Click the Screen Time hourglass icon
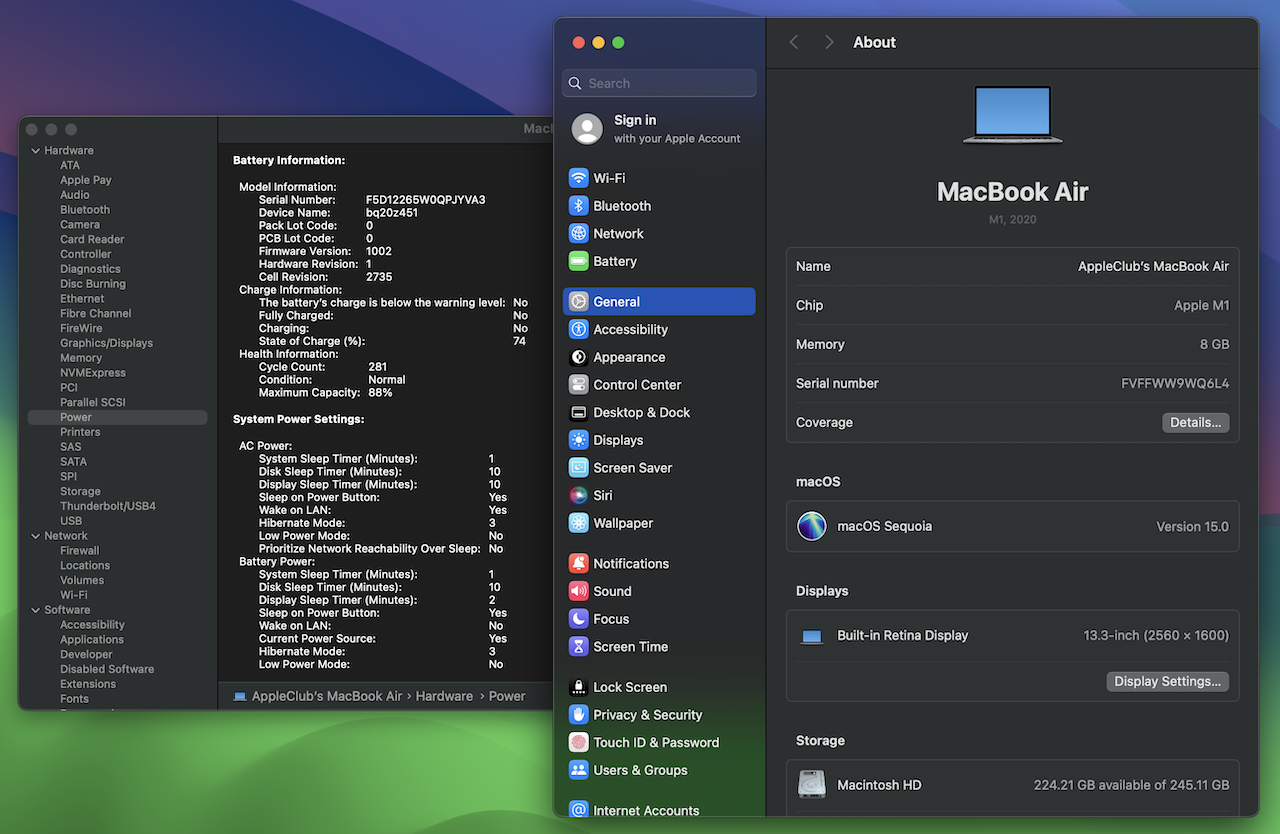 pos(578,647)
